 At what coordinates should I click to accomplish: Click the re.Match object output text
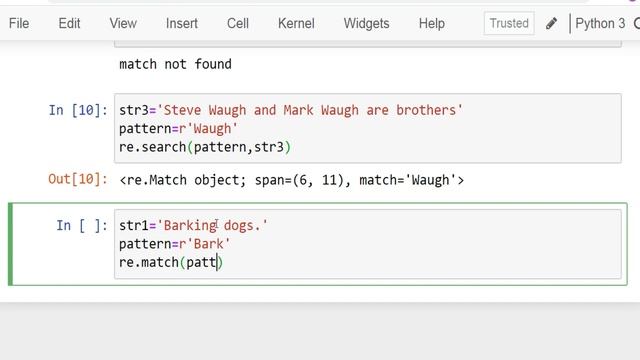point(291,180)
